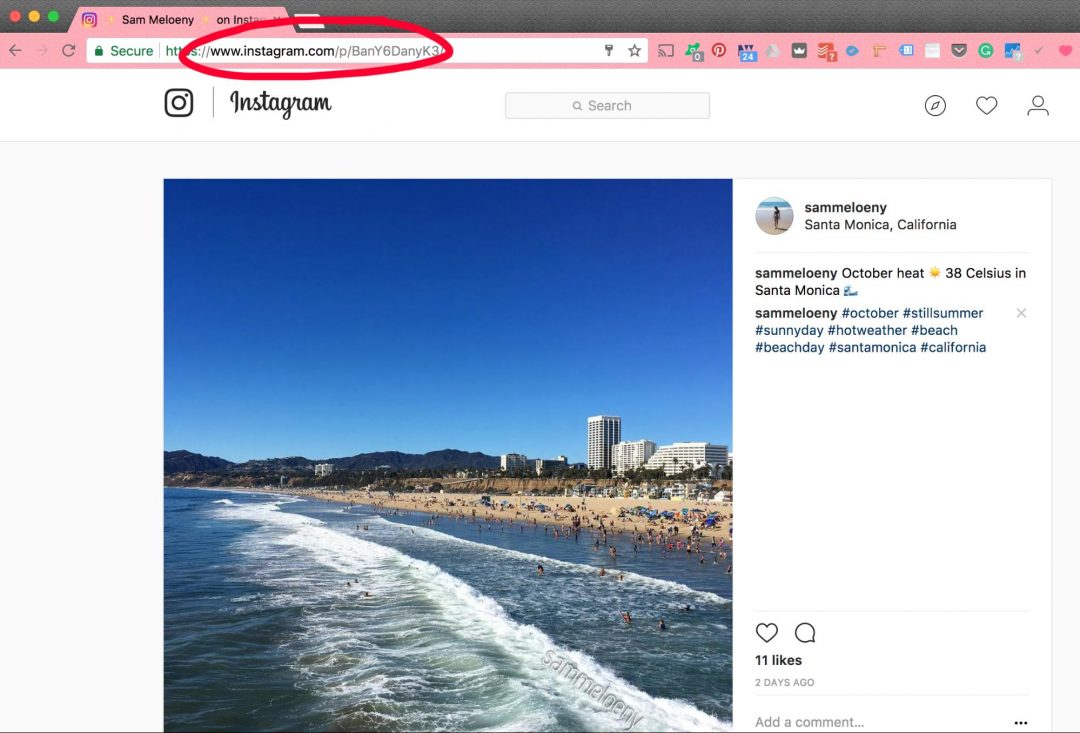Open the profile person icon
Viewport: 1080px width, 733px height.
[1038, 105]
